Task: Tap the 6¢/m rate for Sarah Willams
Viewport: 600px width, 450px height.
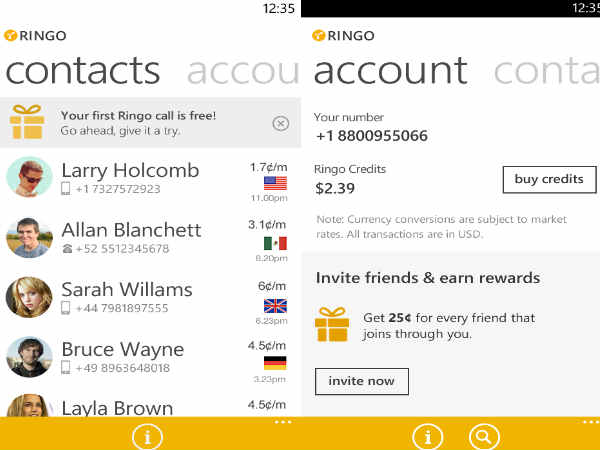Action: [x=272, y=286]
